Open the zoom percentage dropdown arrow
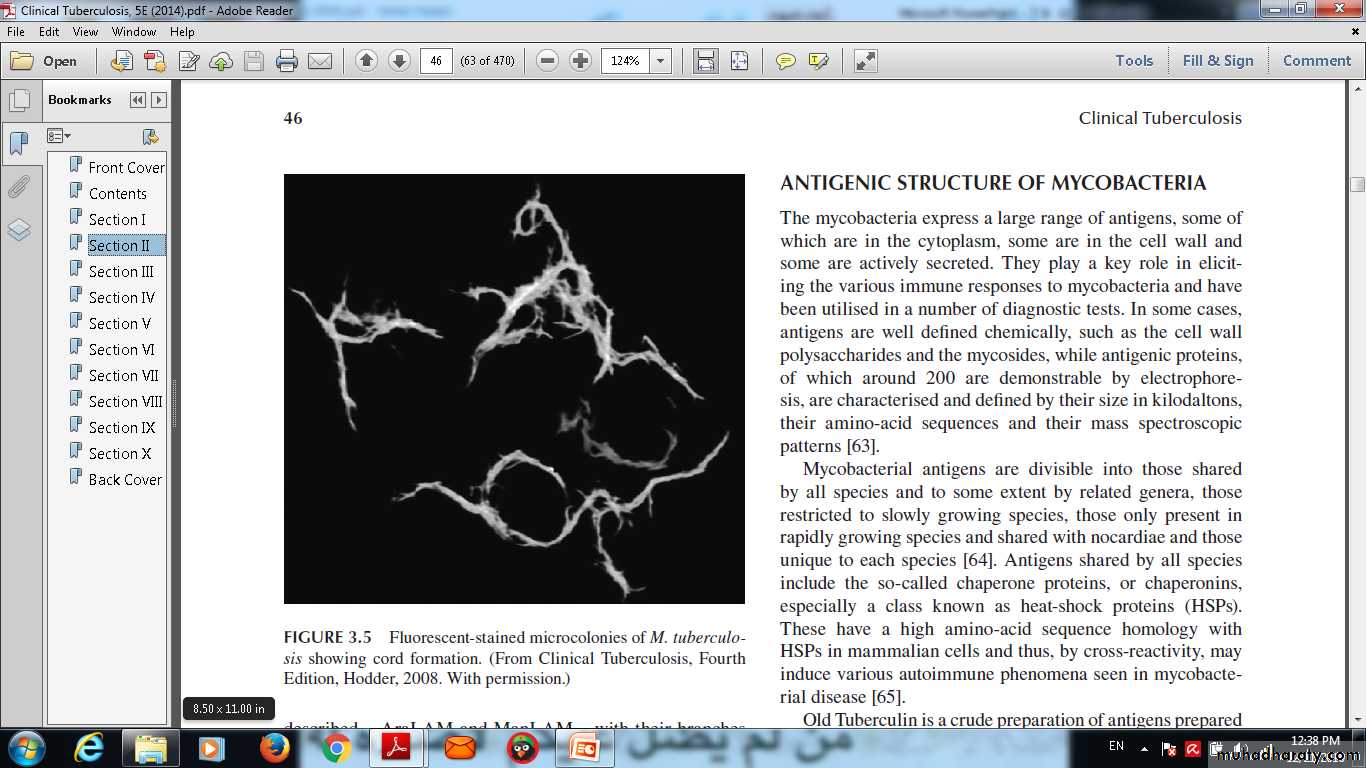The height and width of the screenshot is (768, 1366). 660,61
